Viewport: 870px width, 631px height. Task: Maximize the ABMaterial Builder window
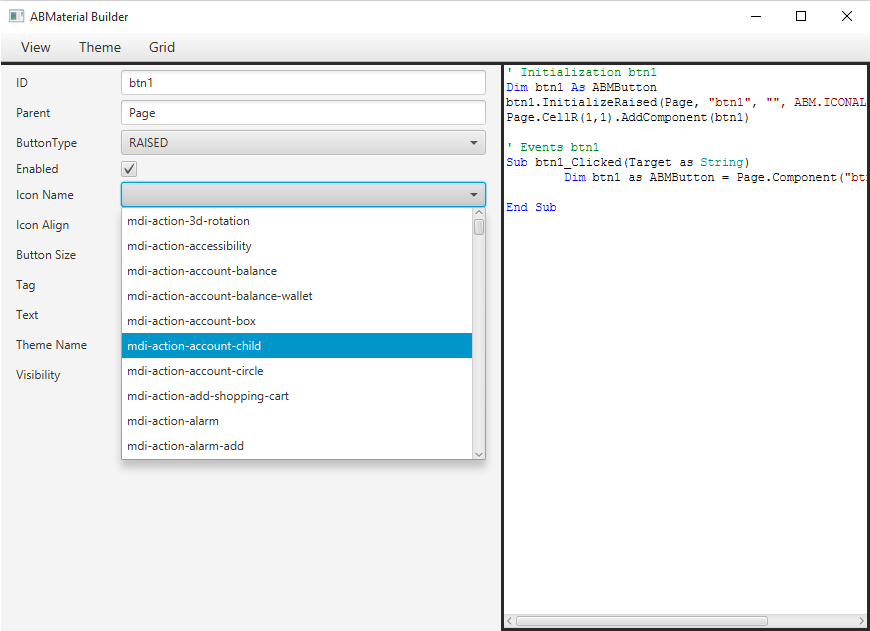coord(801,16)
